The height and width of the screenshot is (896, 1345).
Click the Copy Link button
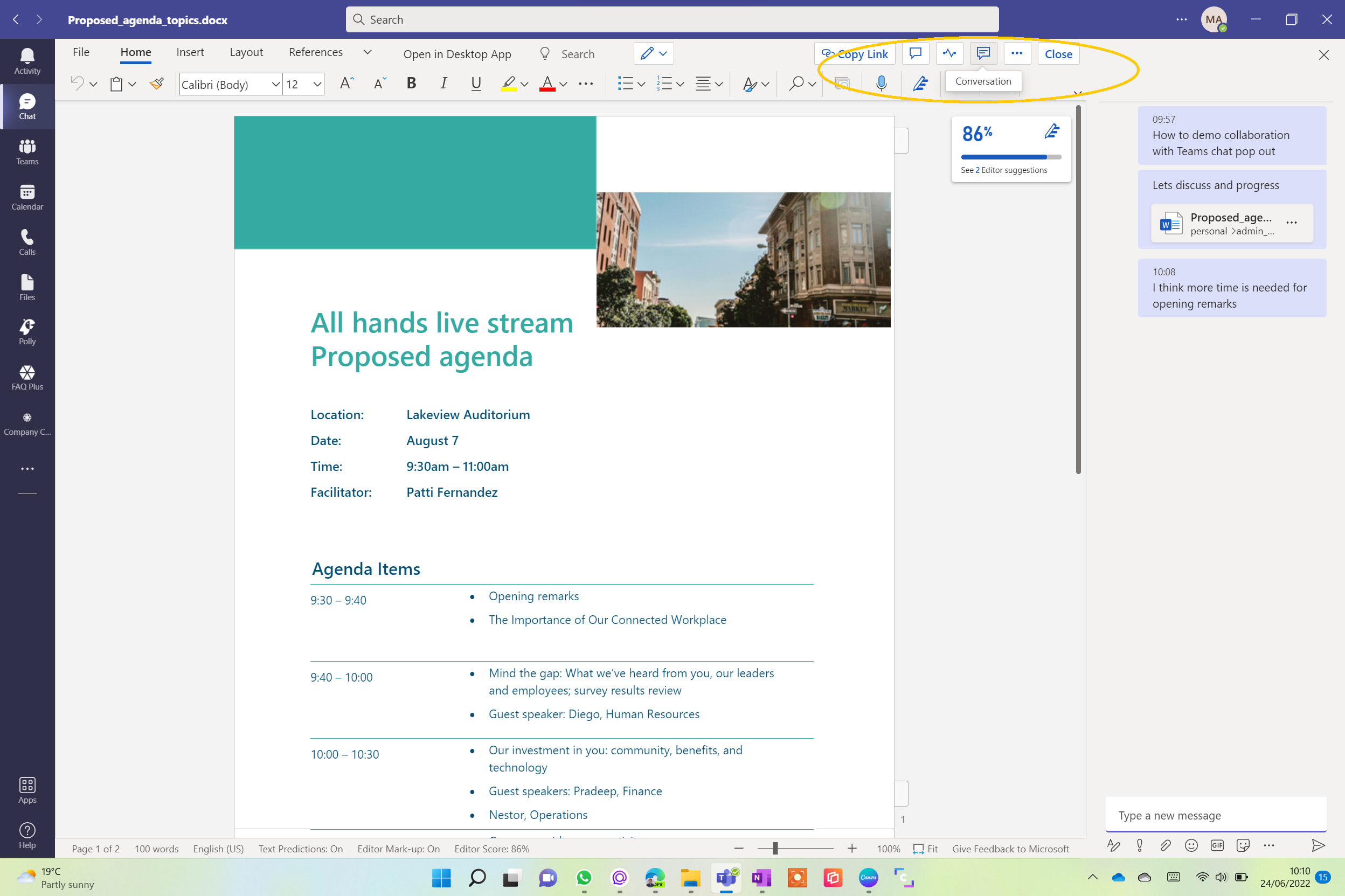click(854, 54)
